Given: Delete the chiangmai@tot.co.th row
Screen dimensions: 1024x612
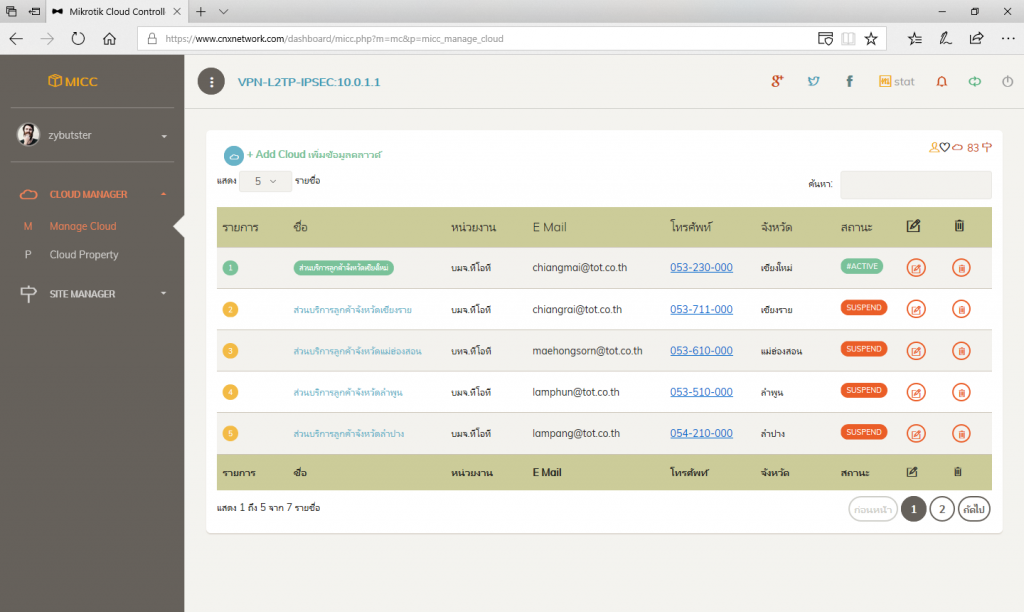Looking at the screenshot, I should [961, 268].
